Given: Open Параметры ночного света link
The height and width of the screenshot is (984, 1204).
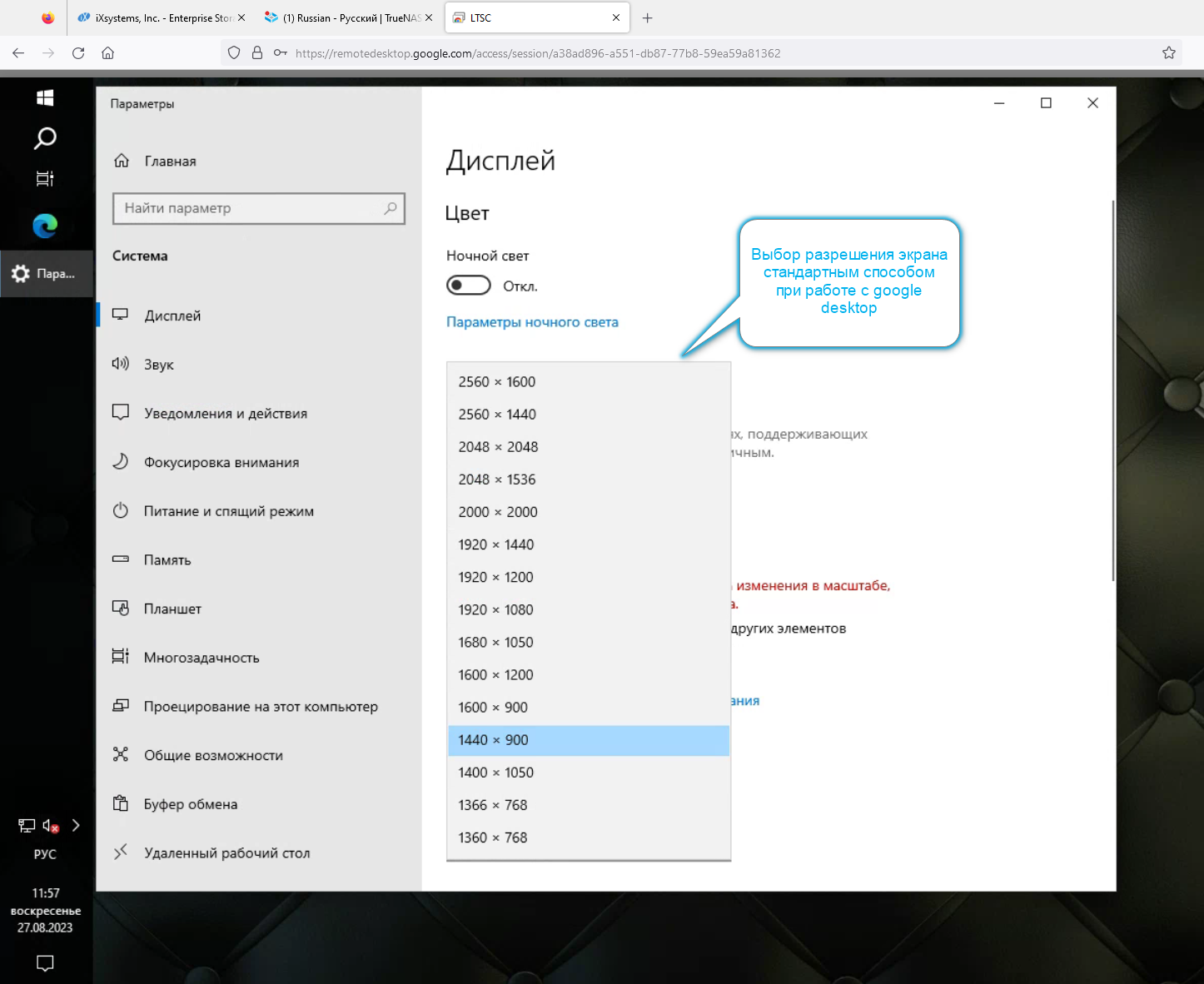Looking at the screenshot, I should [532, 322].
